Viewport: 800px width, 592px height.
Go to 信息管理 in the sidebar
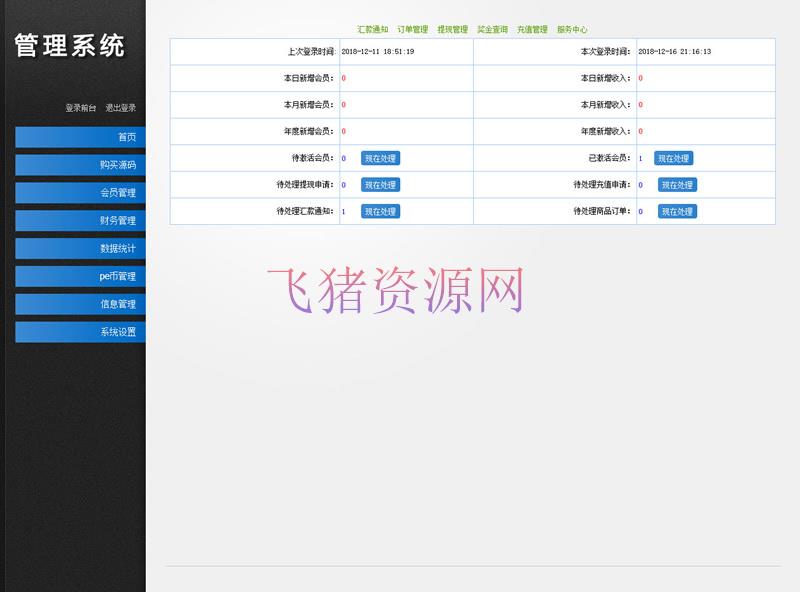click(x=80, y=304)
